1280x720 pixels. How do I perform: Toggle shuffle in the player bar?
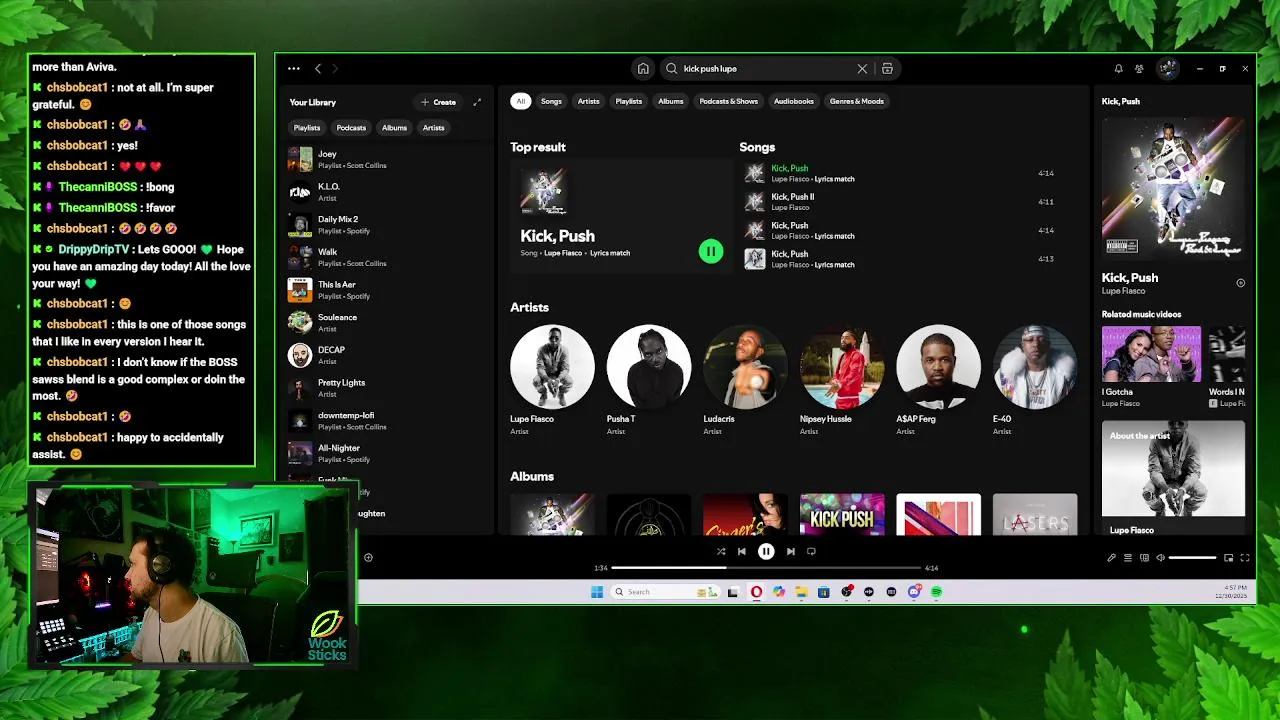click(x=721, y=551)
